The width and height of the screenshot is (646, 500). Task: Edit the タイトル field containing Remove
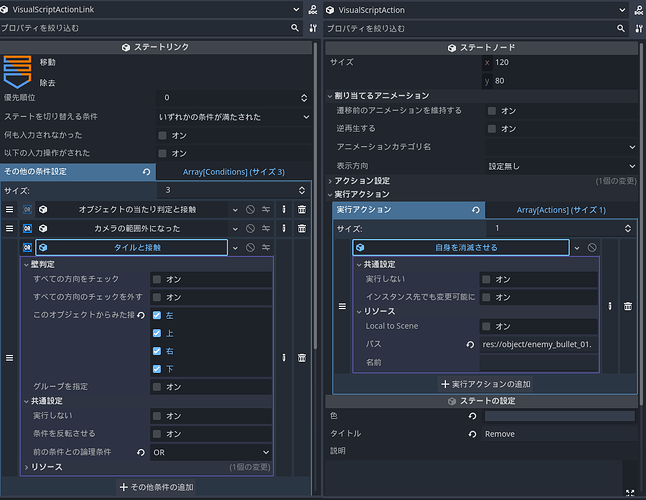[559, 434]
